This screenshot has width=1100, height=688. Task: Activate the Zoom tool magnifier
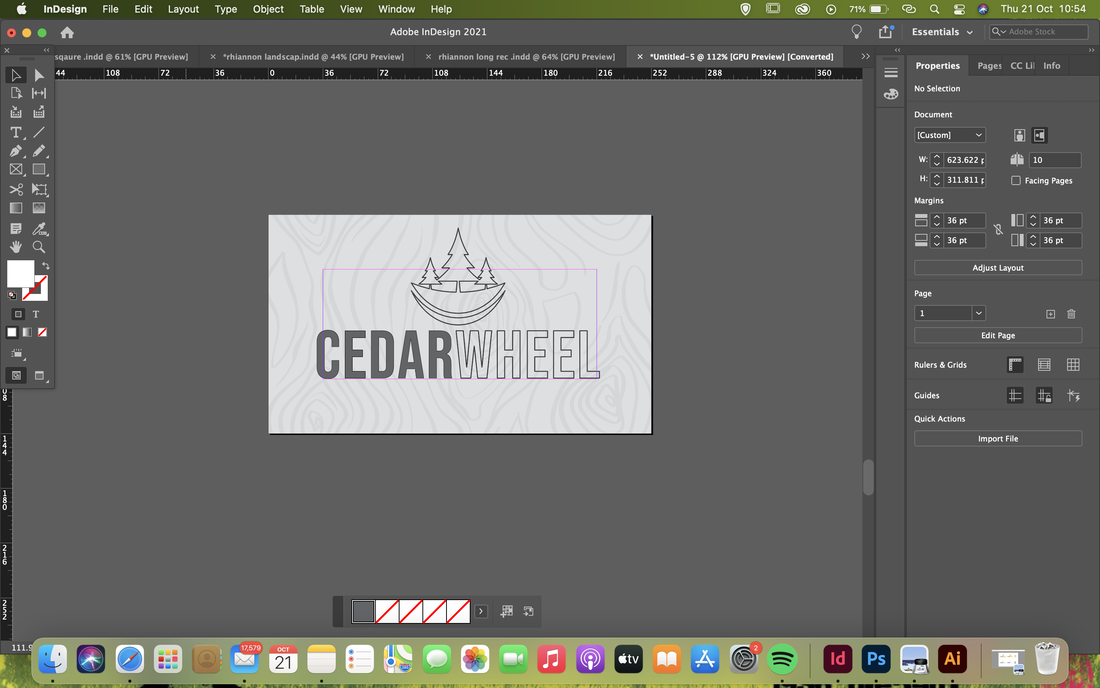[x=39, y=247]
